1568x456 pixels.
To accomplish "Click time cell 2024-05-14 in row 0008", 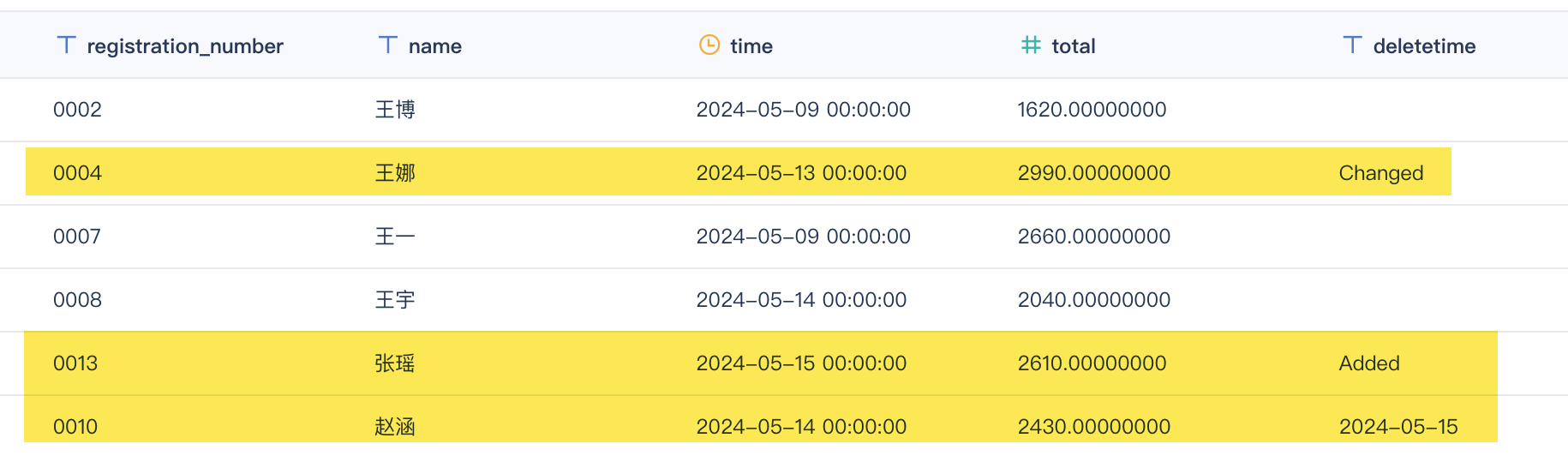I will tap(801, 300).
